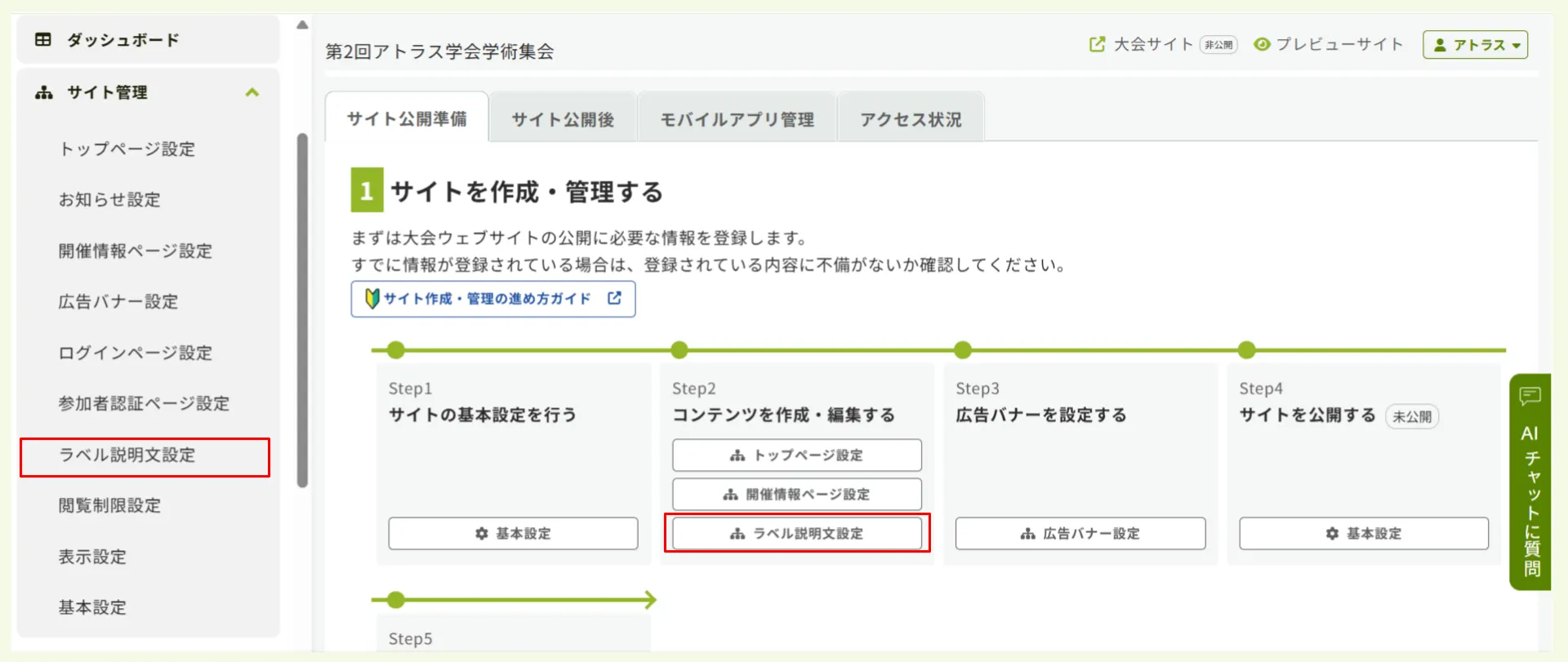Open 開催情報ページ設定 in the sidebar
1568x662 pixels.
135,251
